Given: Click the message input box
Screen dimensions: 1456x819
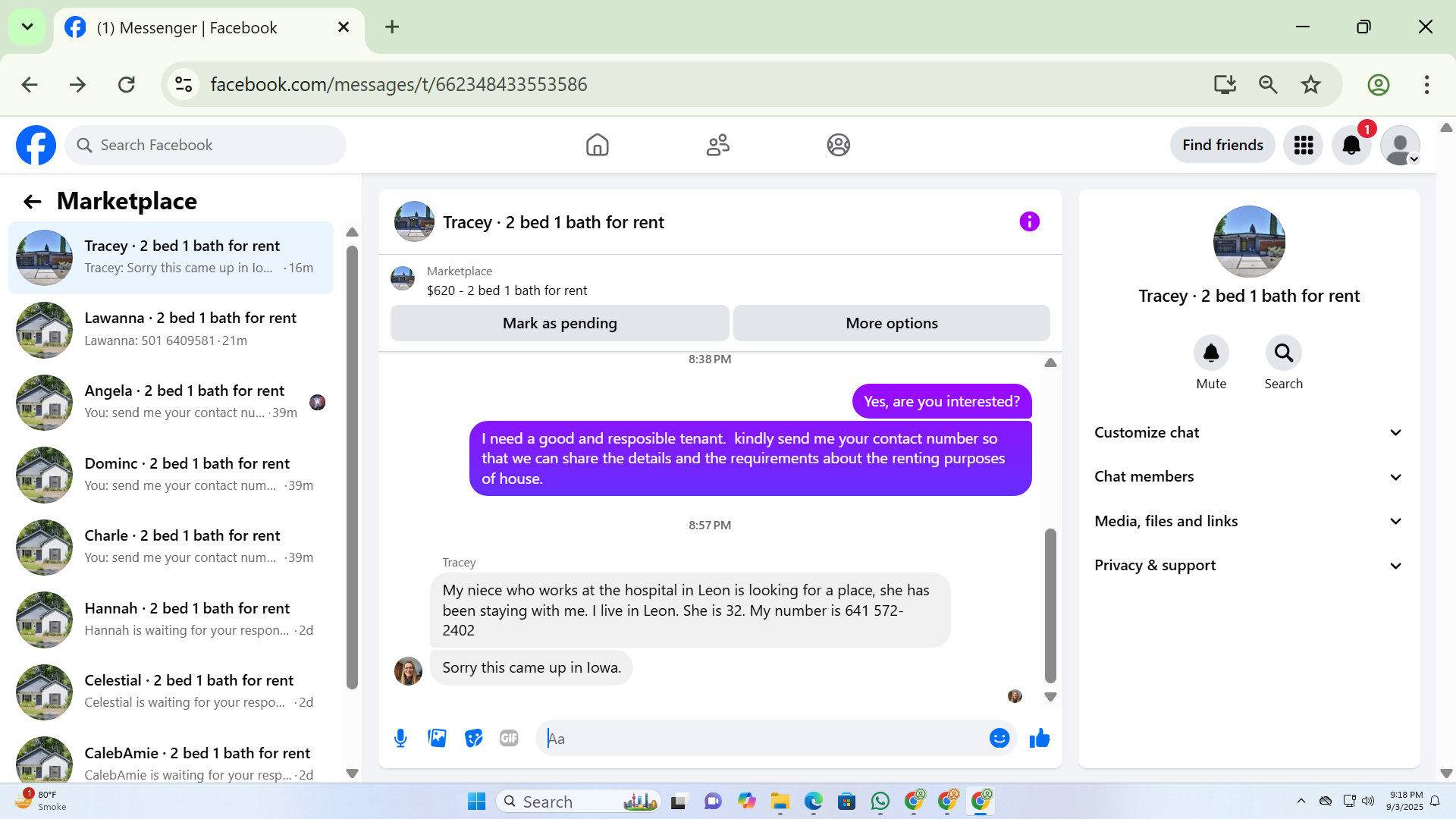Looking at the screenshot, I should (x=762, y=738).
